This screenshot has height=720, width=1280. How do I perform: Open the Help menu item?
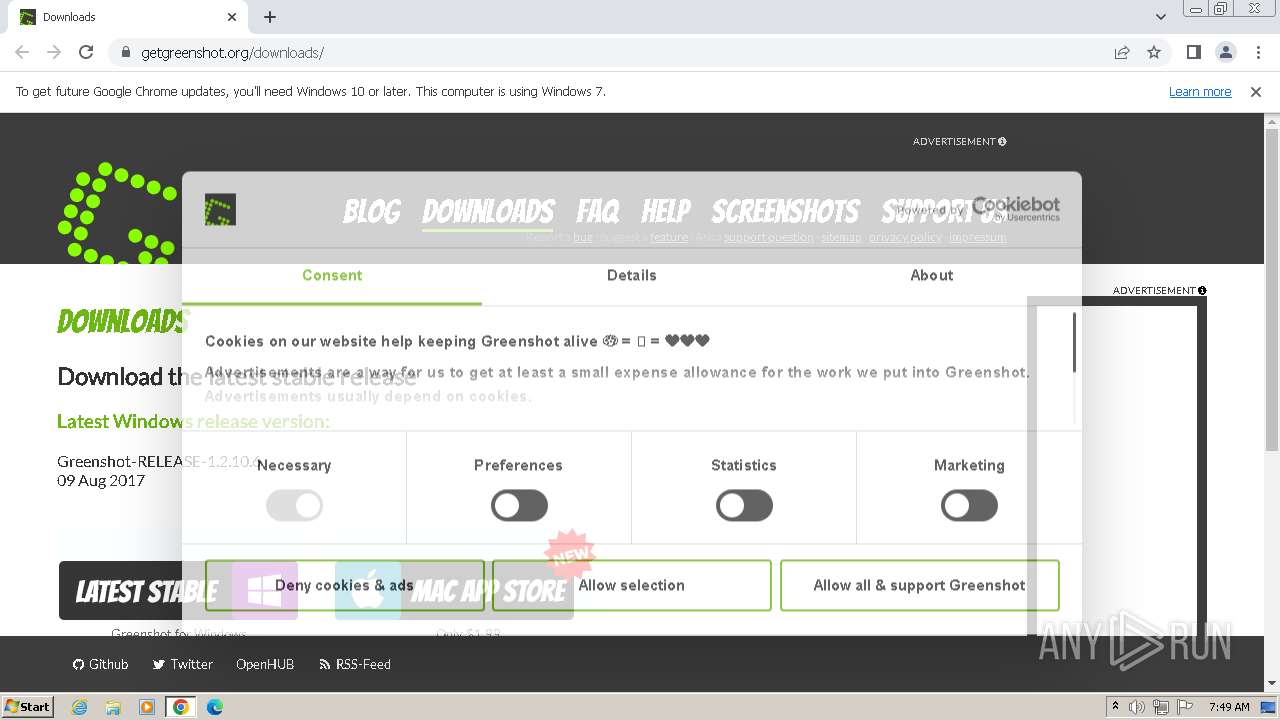coord(666,211)
